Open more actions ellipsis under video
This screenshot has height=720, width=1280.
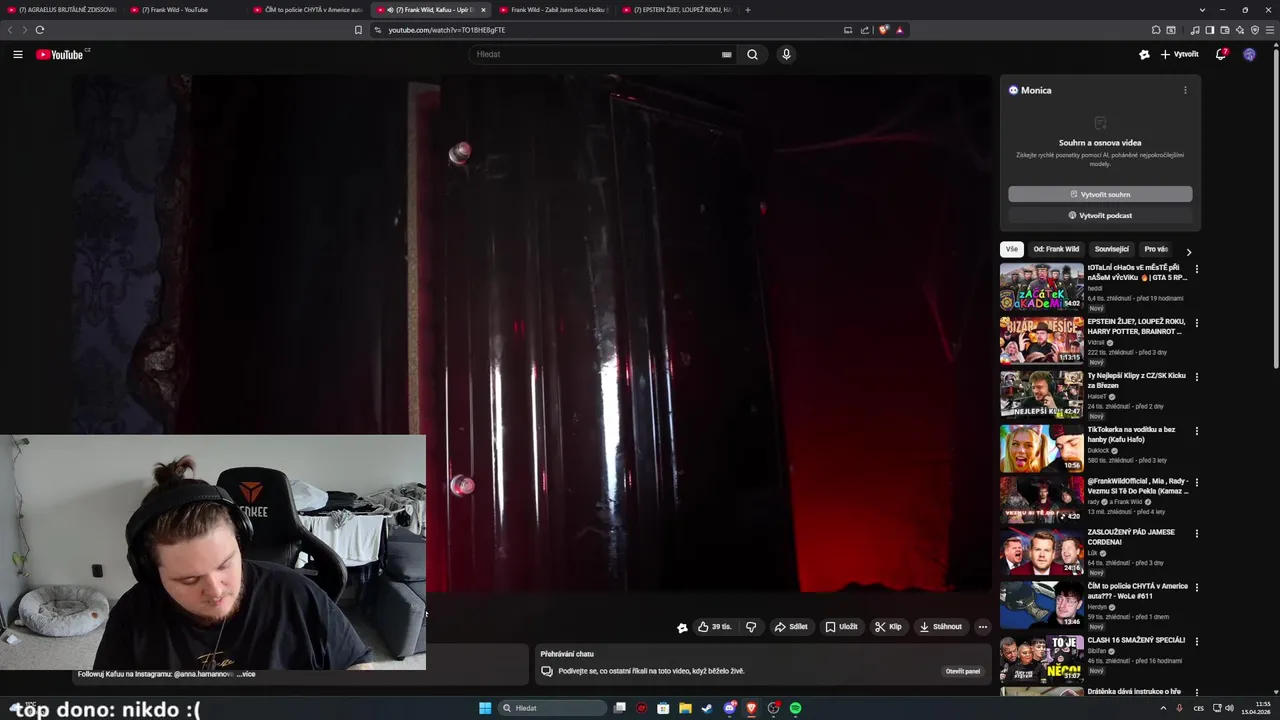tap(982, 627)
